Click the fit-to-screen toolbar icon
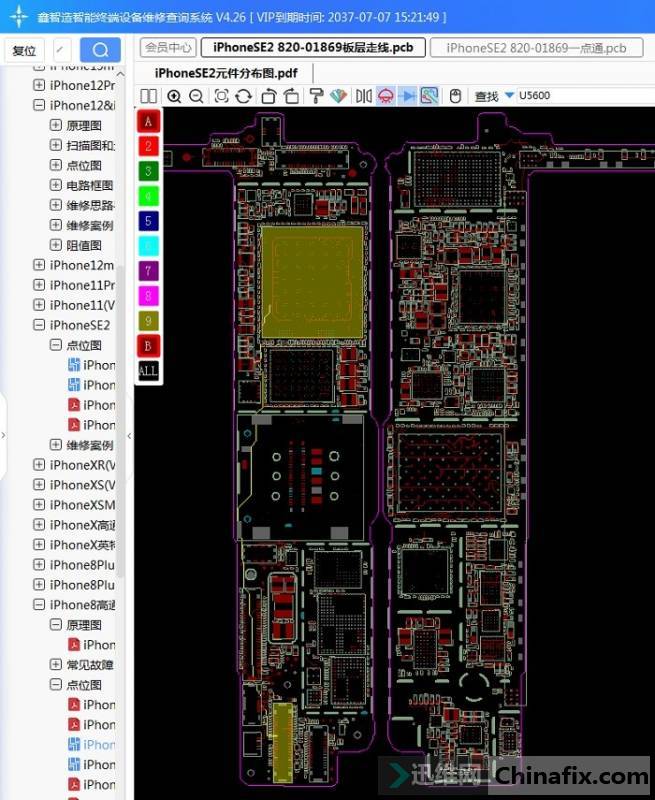655x800 pixels. (x=221, y=96)
